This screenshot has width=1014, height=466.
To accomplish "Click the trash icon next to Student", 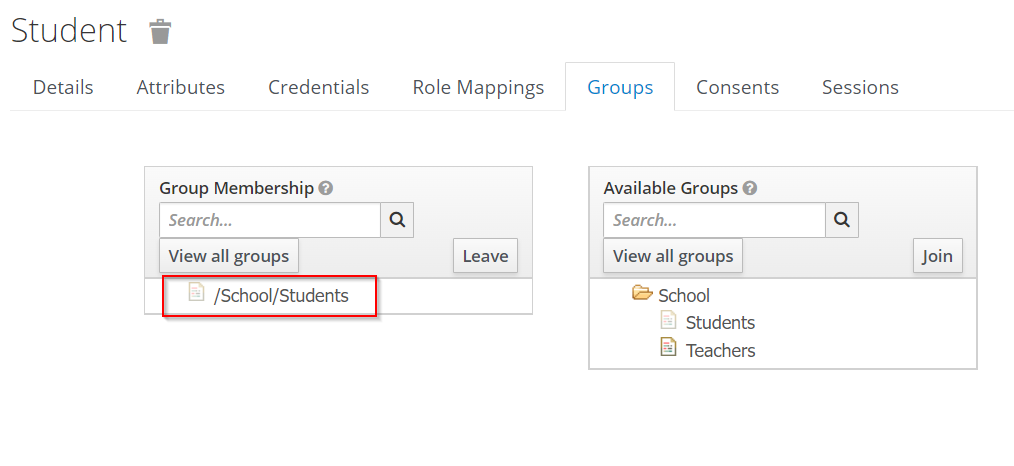I will (x=160, y=32).
